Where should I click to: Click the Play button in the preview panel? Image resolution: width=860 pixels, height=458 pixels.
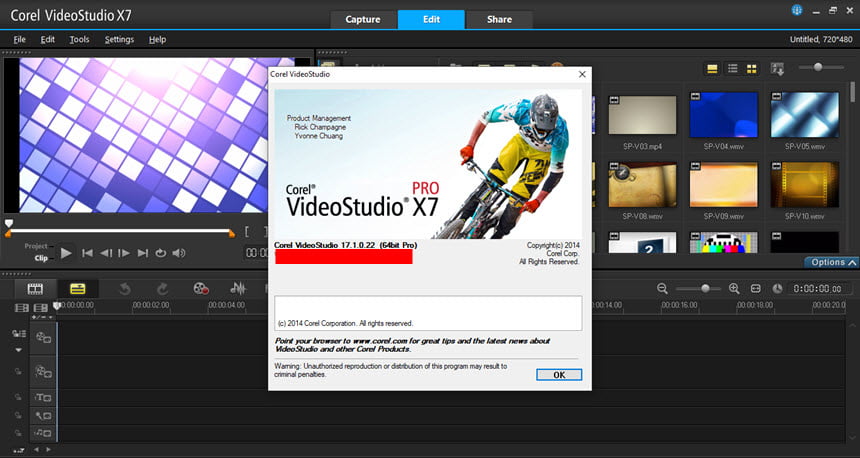pyautogui.click(x=66, y=253)
